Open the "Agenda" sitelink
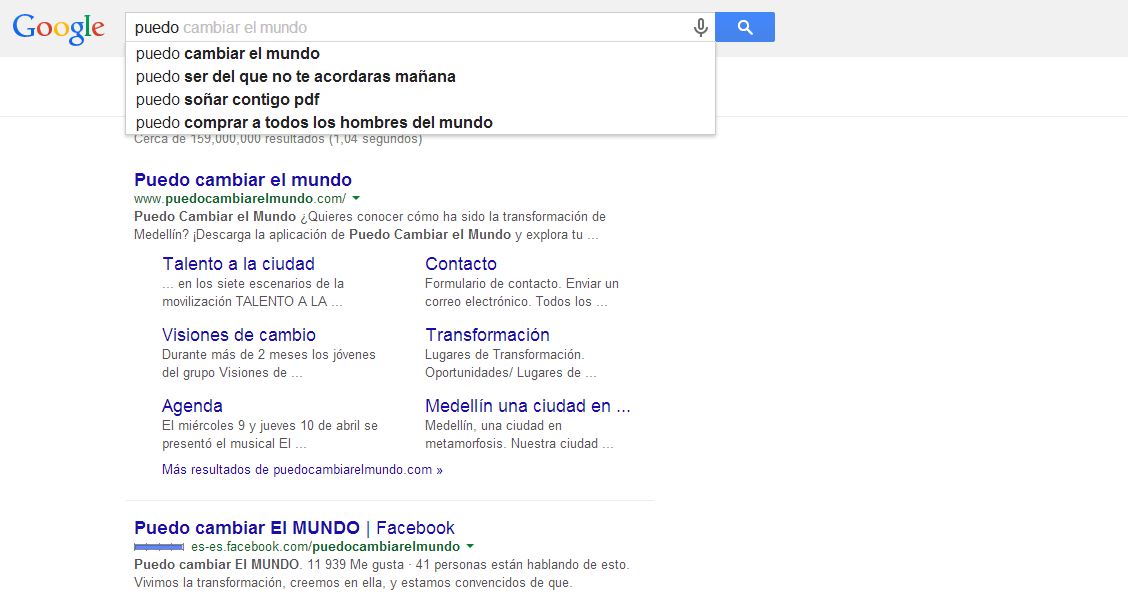This screenshot has width=1128, height=605. click(x=192, y=406)
